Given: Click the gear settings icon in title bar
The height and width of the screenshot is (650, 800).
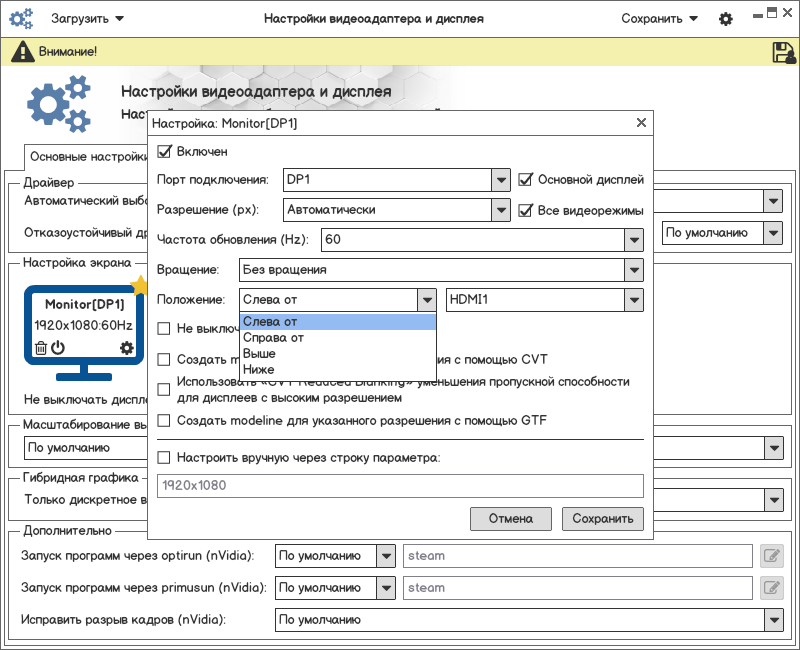Looking at the screenshot, I should coord(726,19).
